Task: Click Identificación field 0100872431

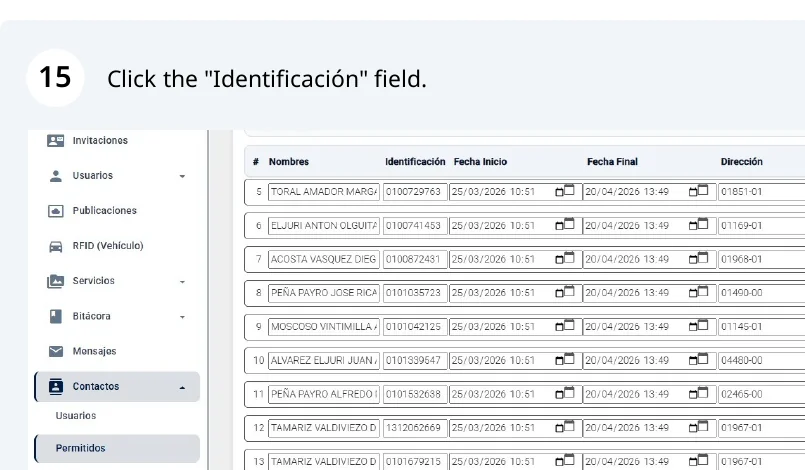Action: pyautogui.click(x=415, y=259)
